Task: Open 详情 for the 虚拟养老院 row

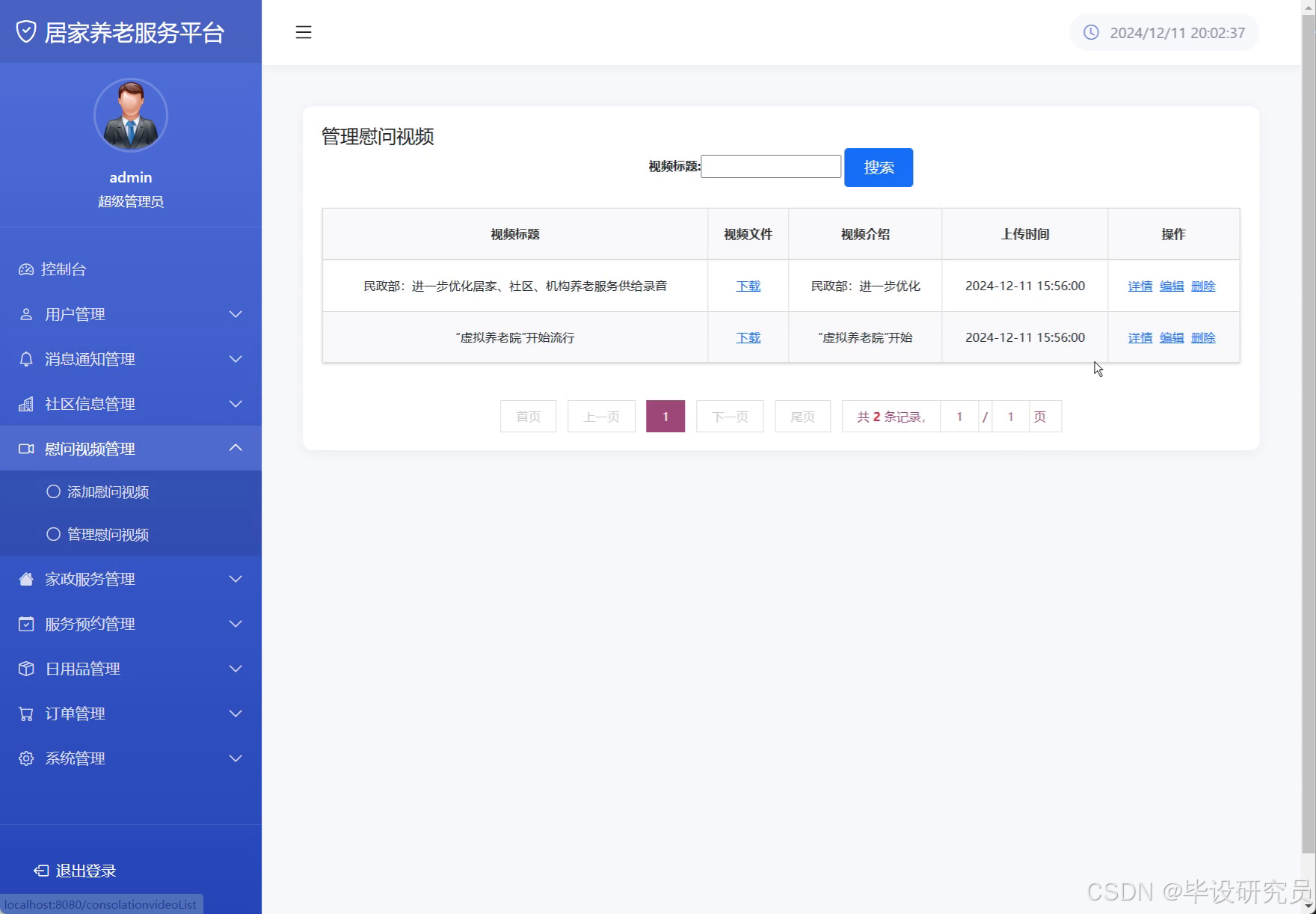Action: point(1140,337)
